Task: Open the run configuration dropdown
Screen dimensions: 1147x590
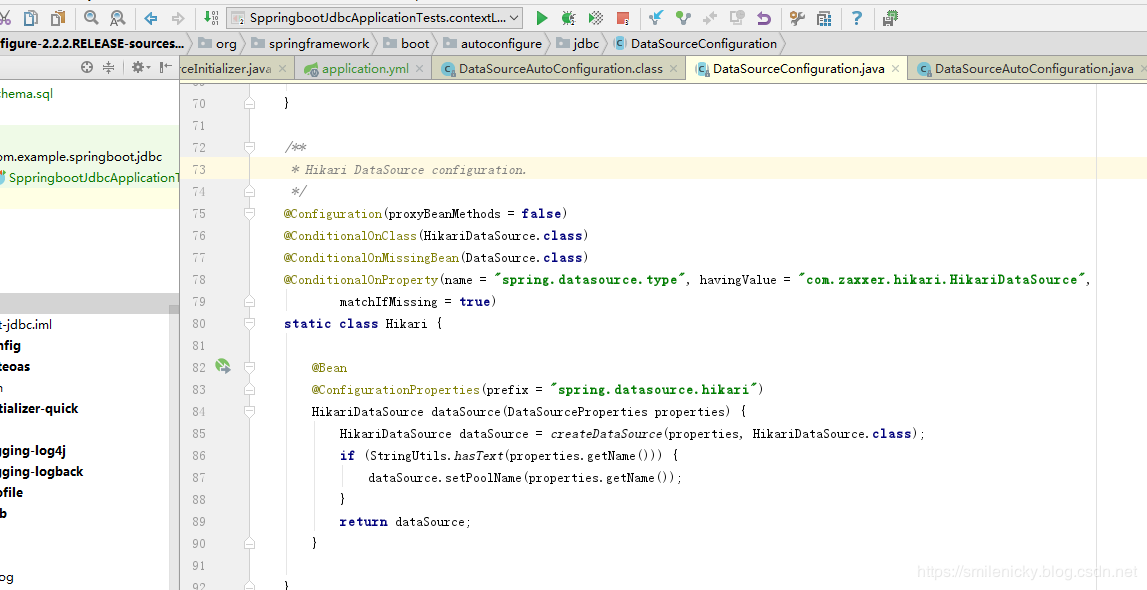Action: (375, 18)
